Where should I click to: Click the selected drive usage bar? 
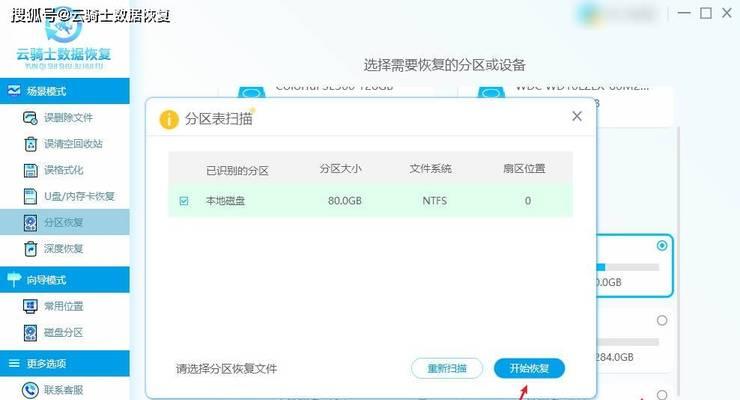628,267
